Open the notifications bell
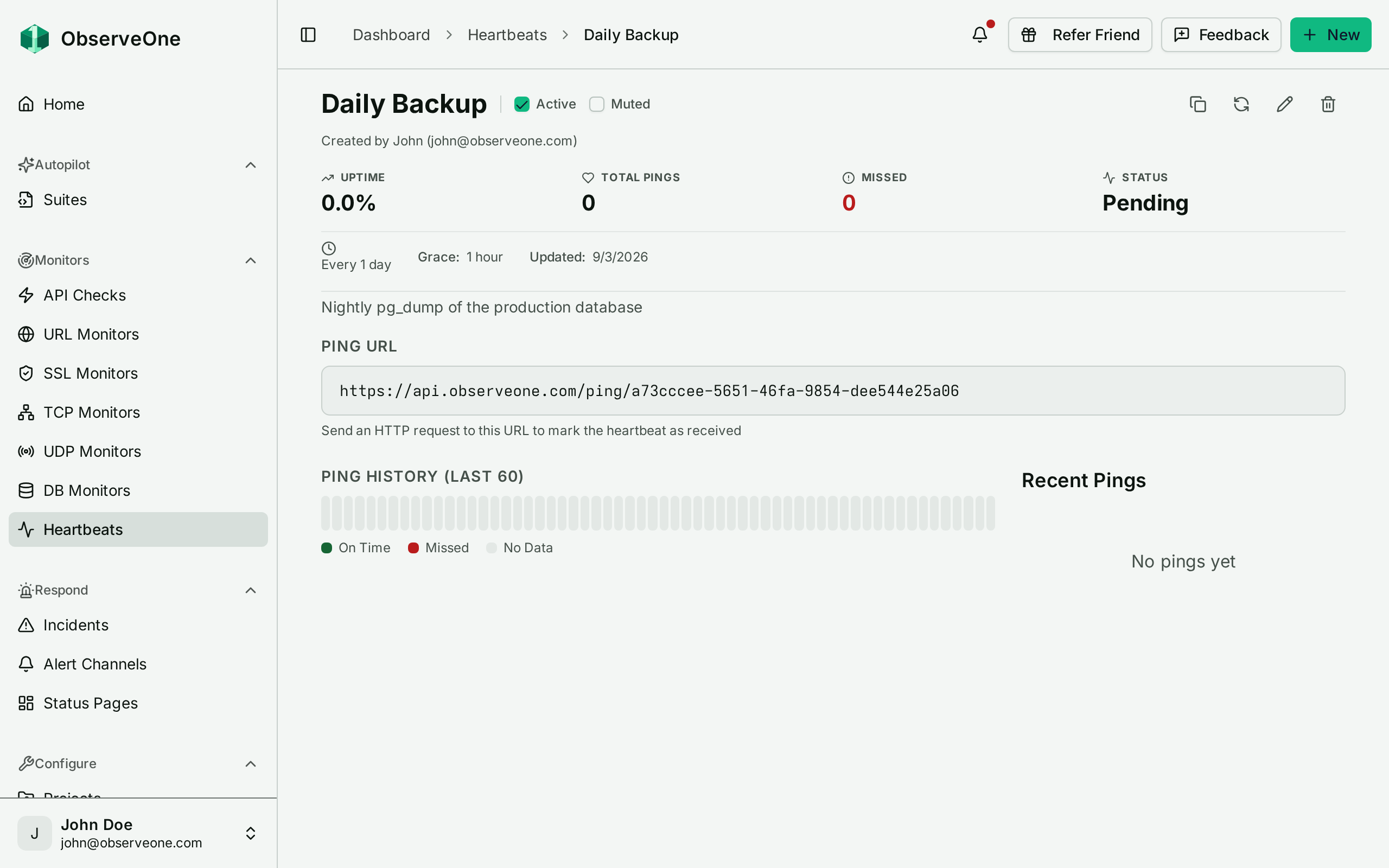Viewport: 1389px width, 868px height. (980, 35)
